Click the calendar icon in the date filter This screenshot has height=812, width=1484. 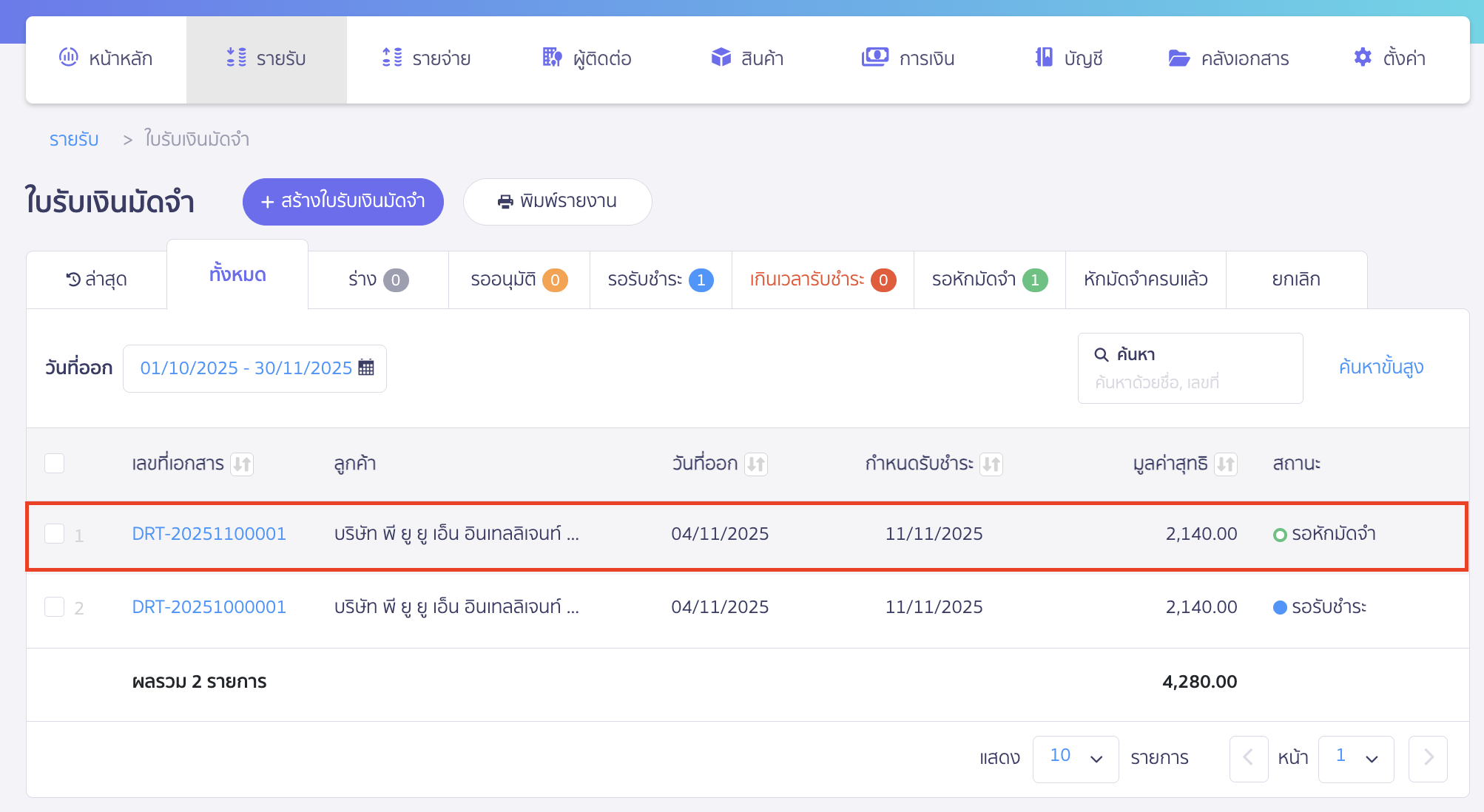point(368,368)
